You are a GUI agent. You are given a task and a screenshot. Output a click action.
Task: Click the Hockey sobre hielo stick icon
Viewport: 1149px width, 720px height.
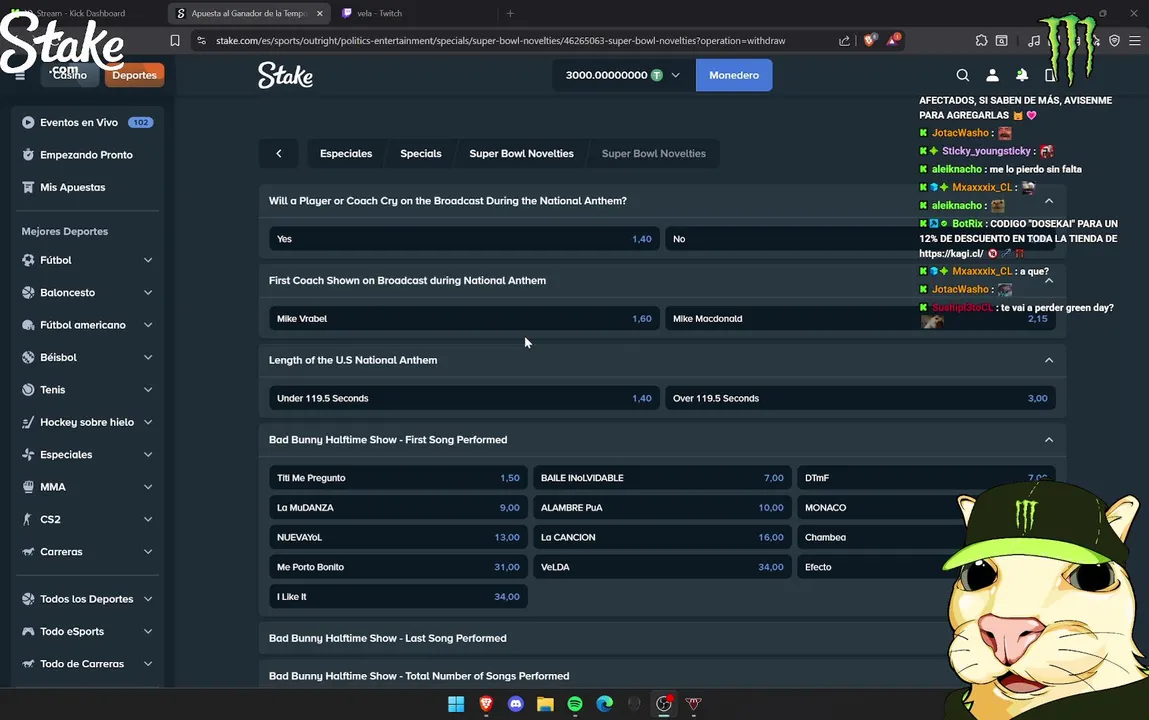point(28,422)
